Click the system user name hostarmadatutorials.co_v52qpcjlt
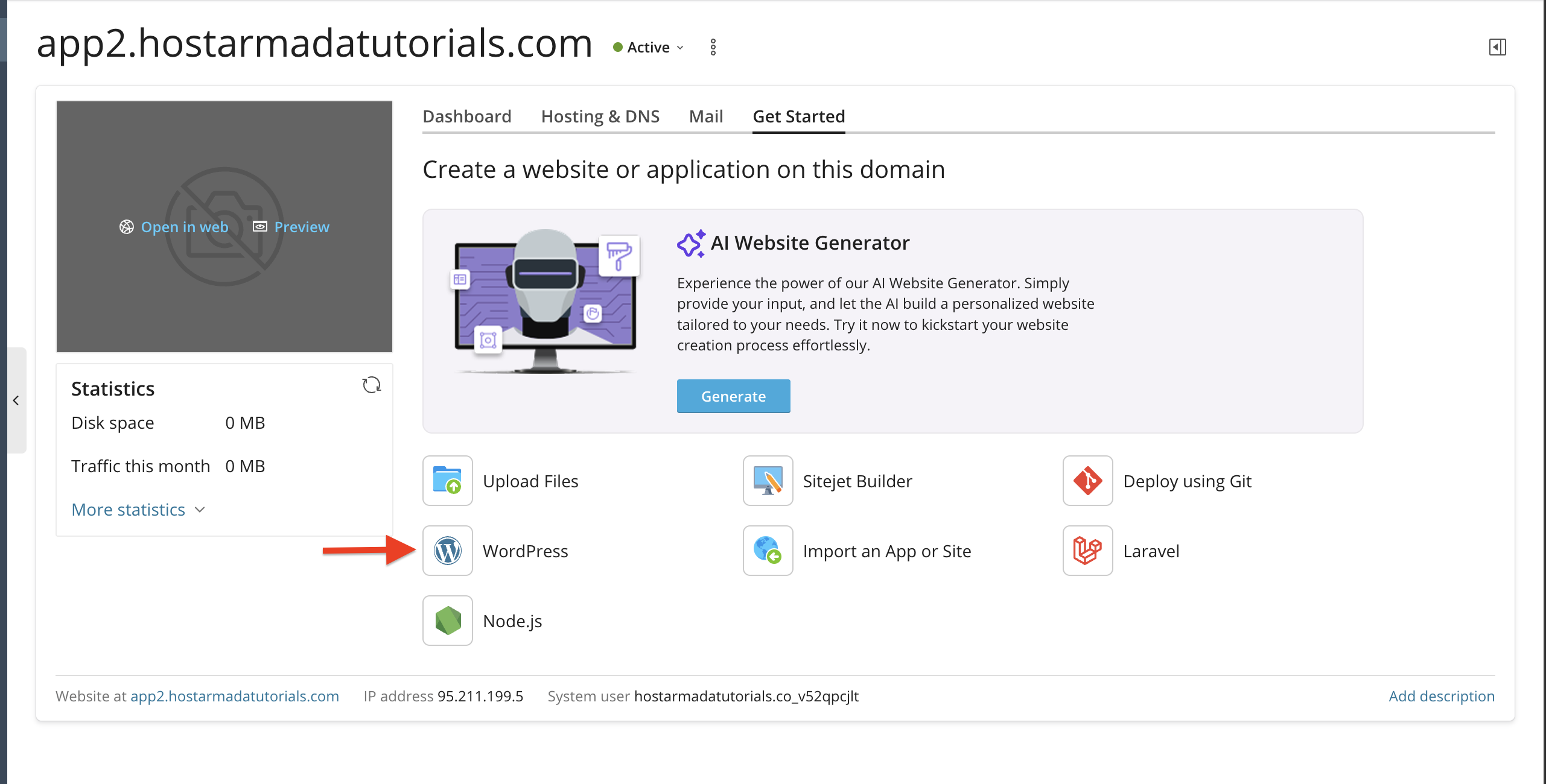 coord(746,696)
